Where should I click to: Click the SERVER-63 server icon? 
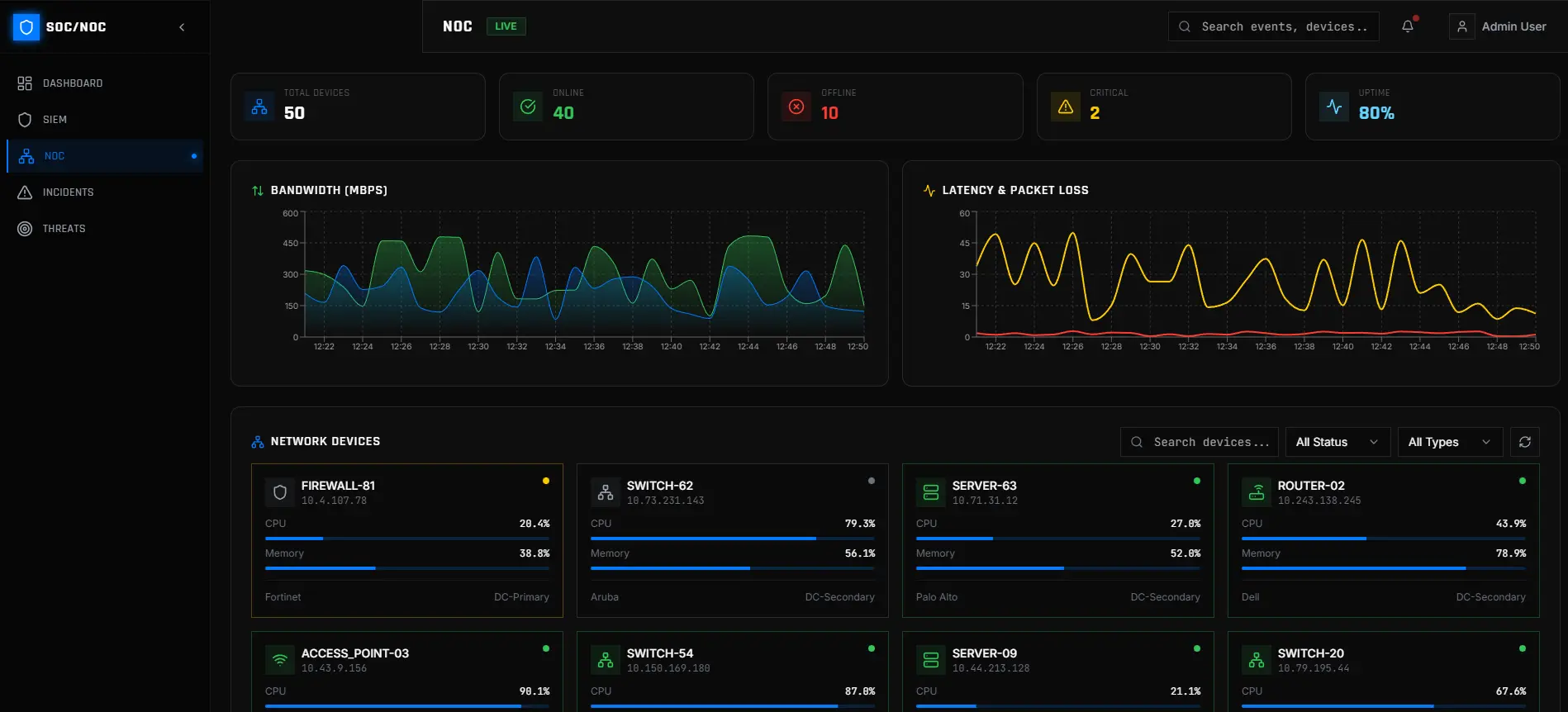(931, 492)
